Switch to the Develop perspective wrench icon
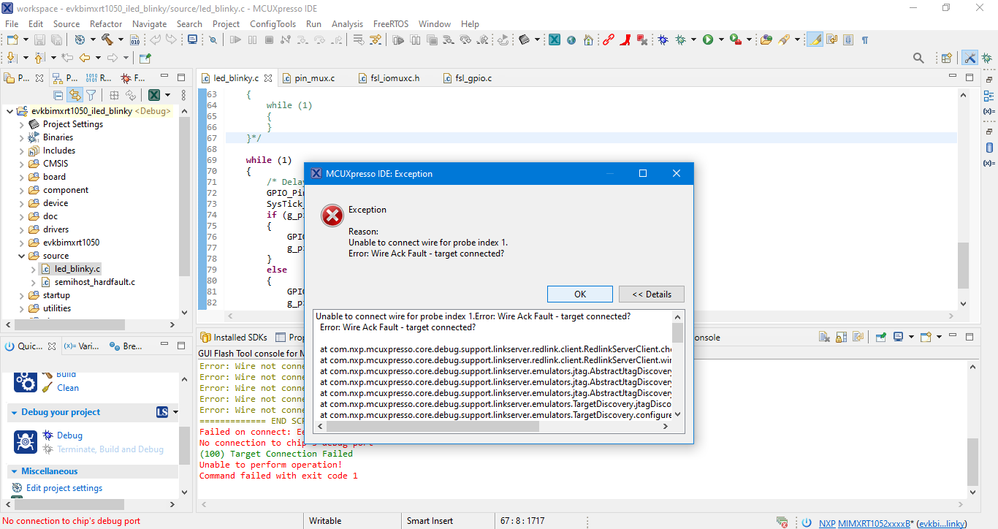Screen dimensions: 998x529 pyautogui.click(x=970, y=58)
